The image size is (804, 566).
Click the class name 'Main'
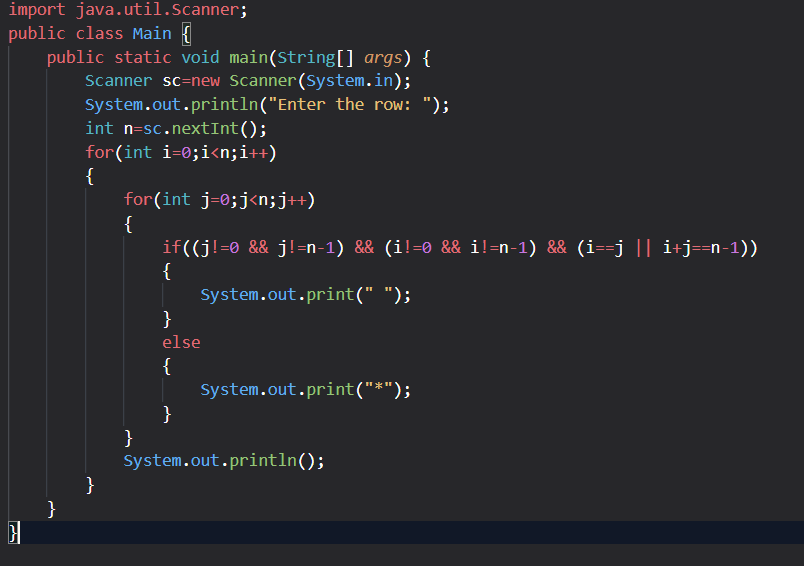pyautogui.click(x=152, y=34)
